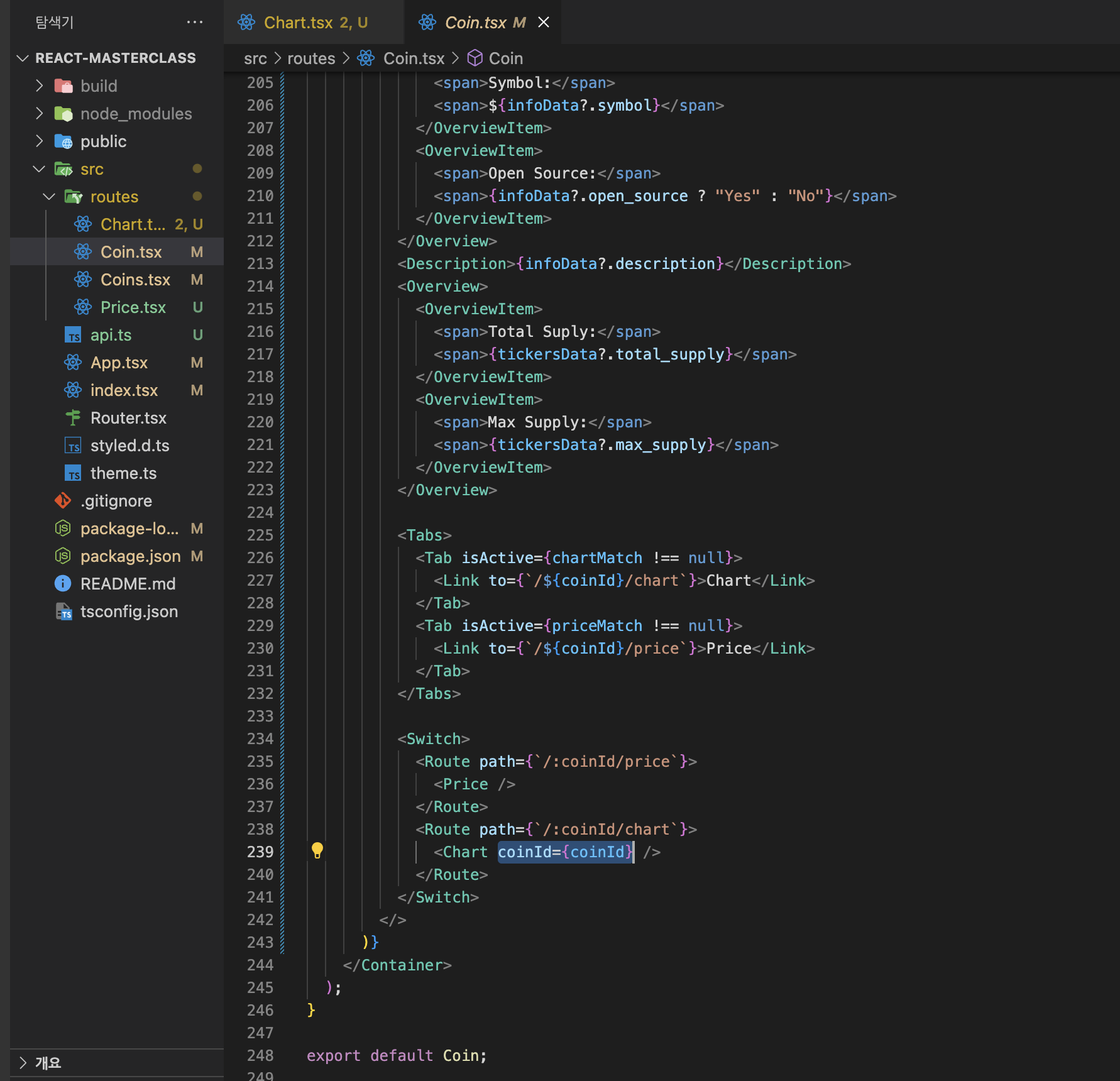
Task: Expand the node_modules folder
Action: (40, 114)
